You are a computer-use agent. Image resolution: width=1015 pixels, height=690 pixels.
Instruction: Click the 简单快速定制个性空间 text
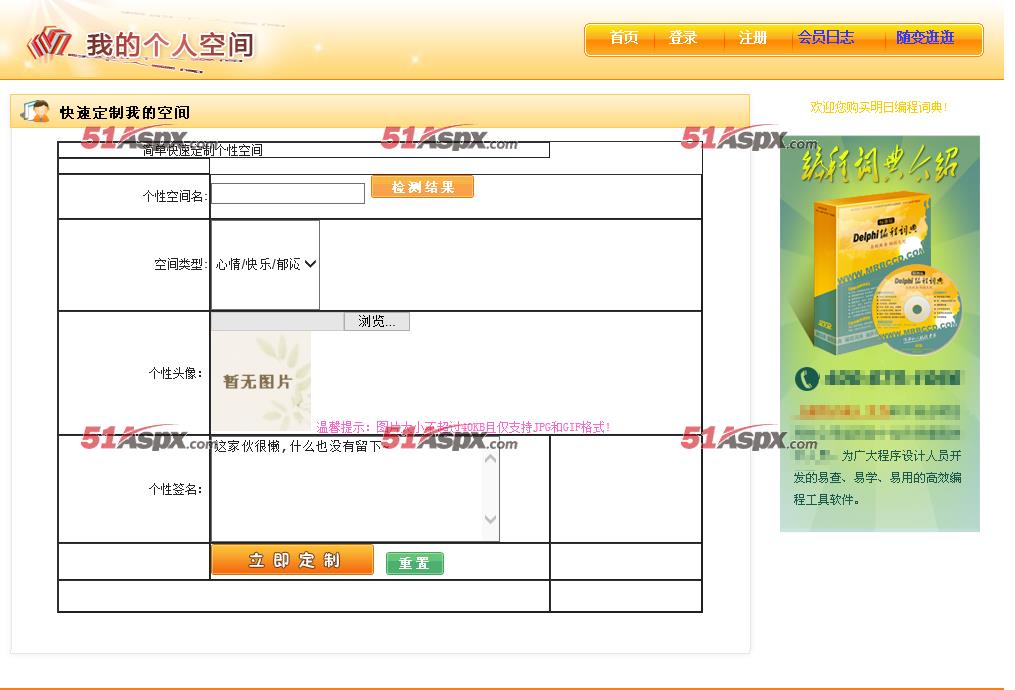tap(203, 150)
